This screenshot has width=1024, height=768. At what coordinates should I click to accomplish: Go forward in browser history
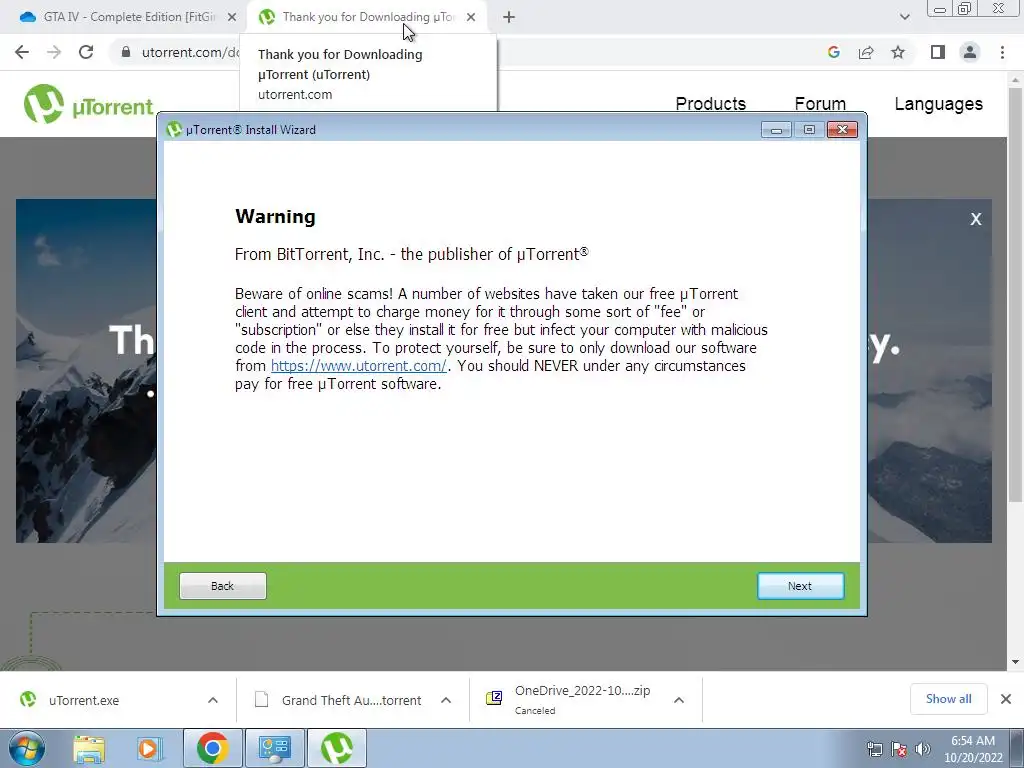(x=54, y=52)
